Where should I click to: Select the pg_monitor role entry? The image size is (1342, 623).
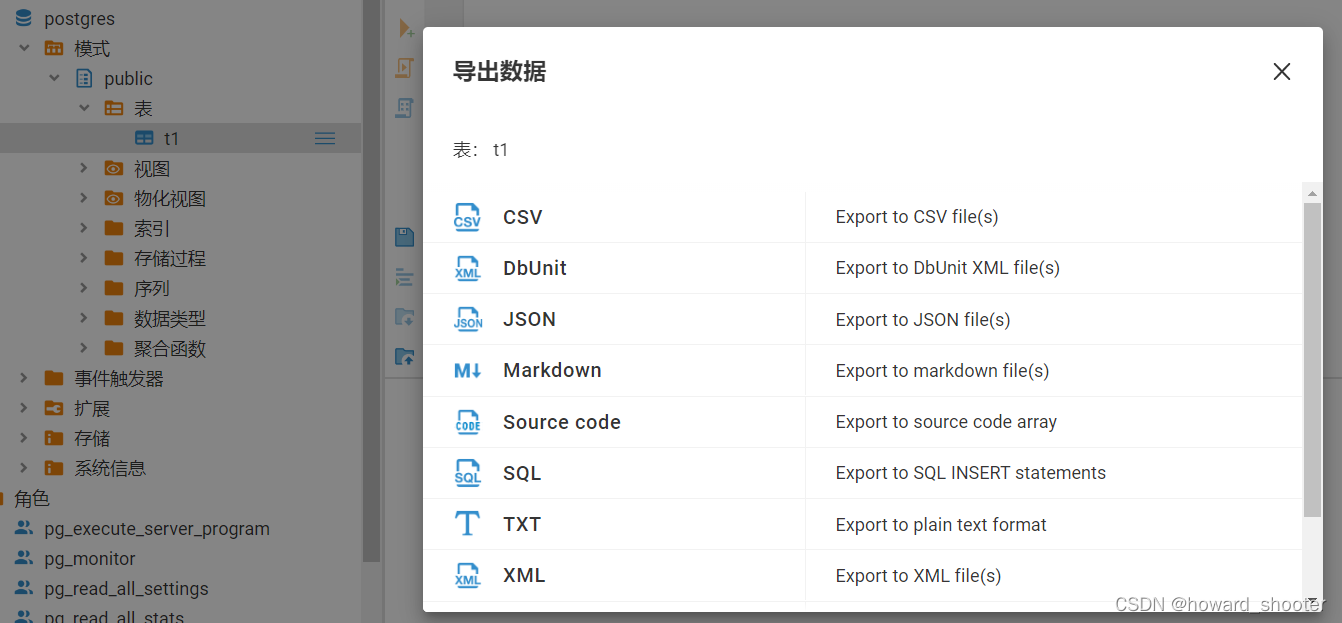pyautogui.click(x=90, y=558)
